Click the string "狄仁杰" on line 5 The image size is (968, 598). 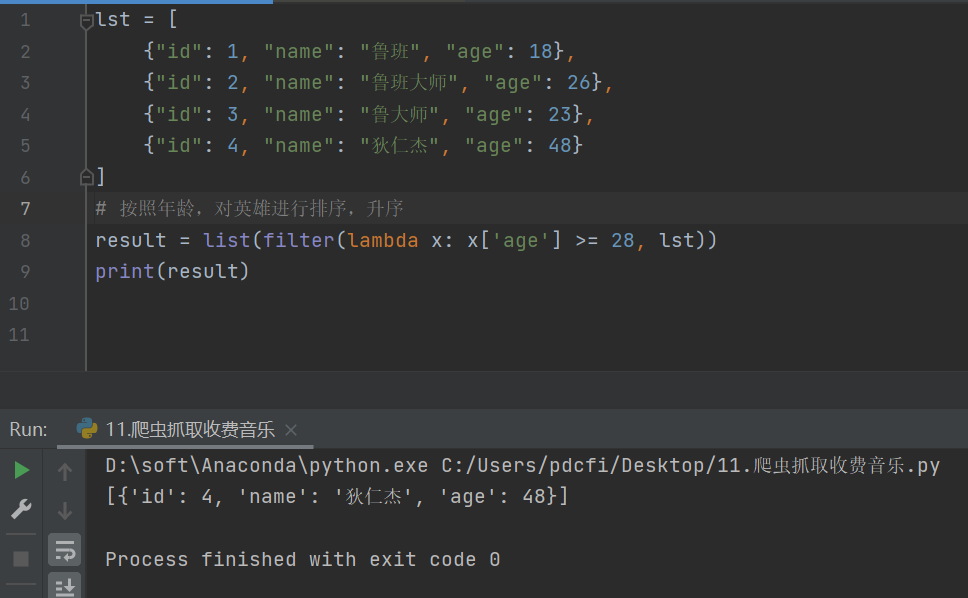(x=399, y=145)
